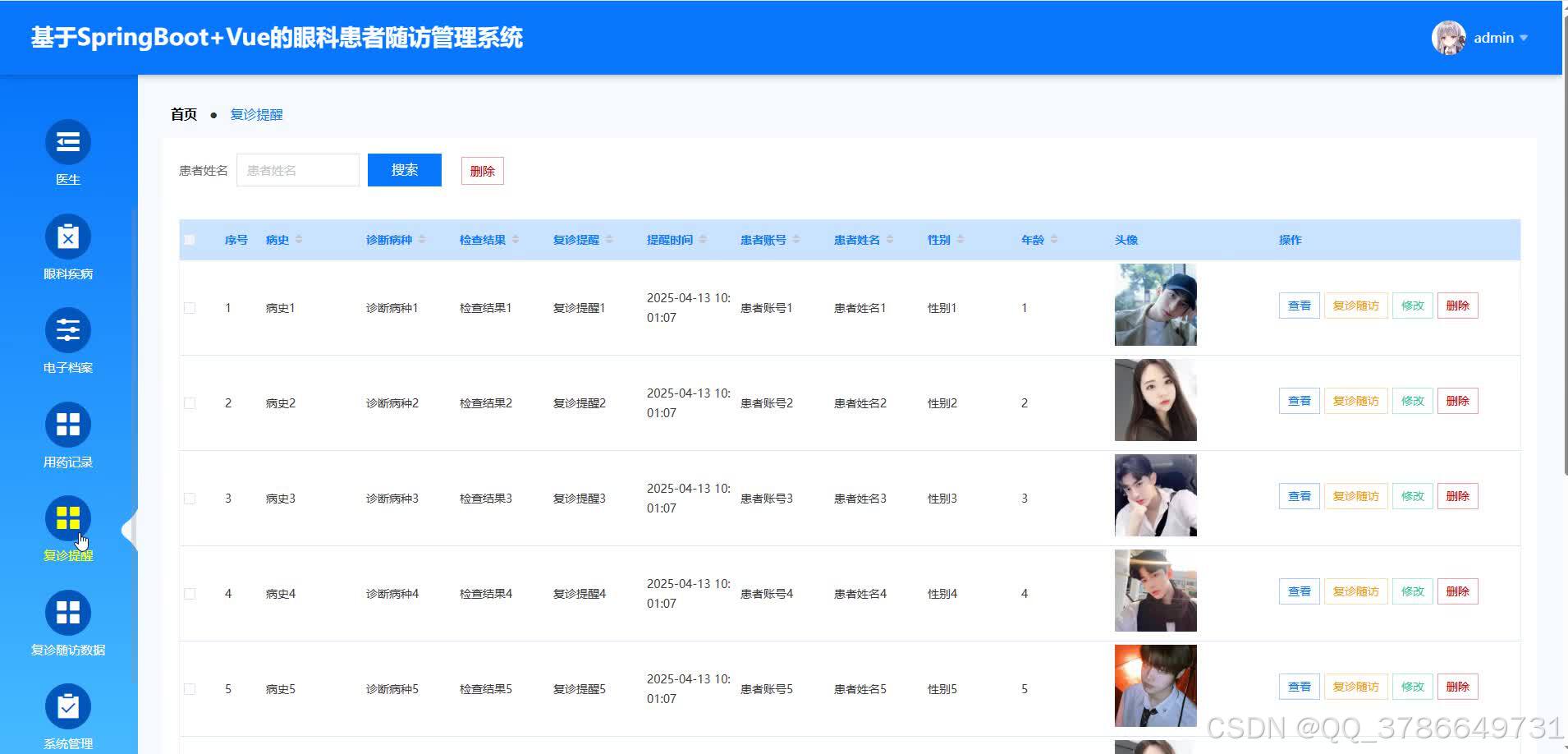This screenshot has height=754, width=1568.
Task: Click the 患者姓名 search input field
Action: [x=297, y=169]
